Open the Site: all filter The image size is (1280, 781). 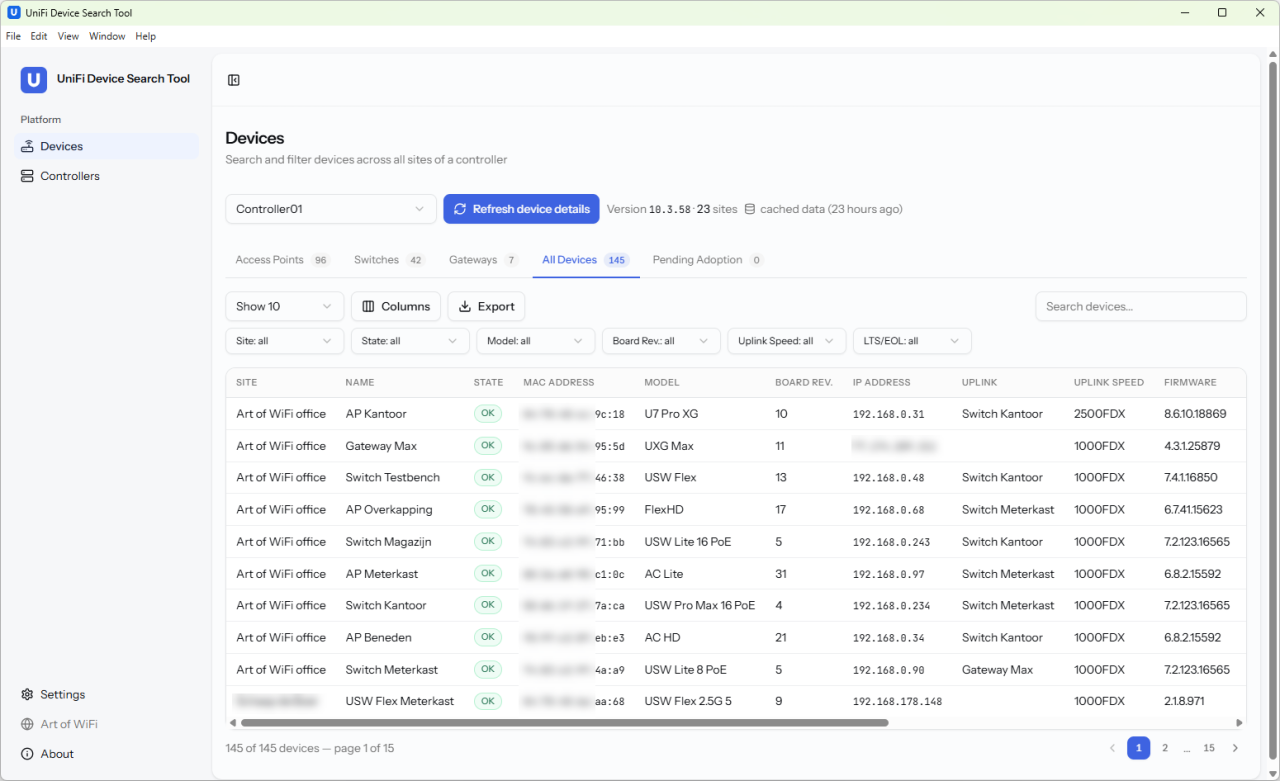[285, 341]
